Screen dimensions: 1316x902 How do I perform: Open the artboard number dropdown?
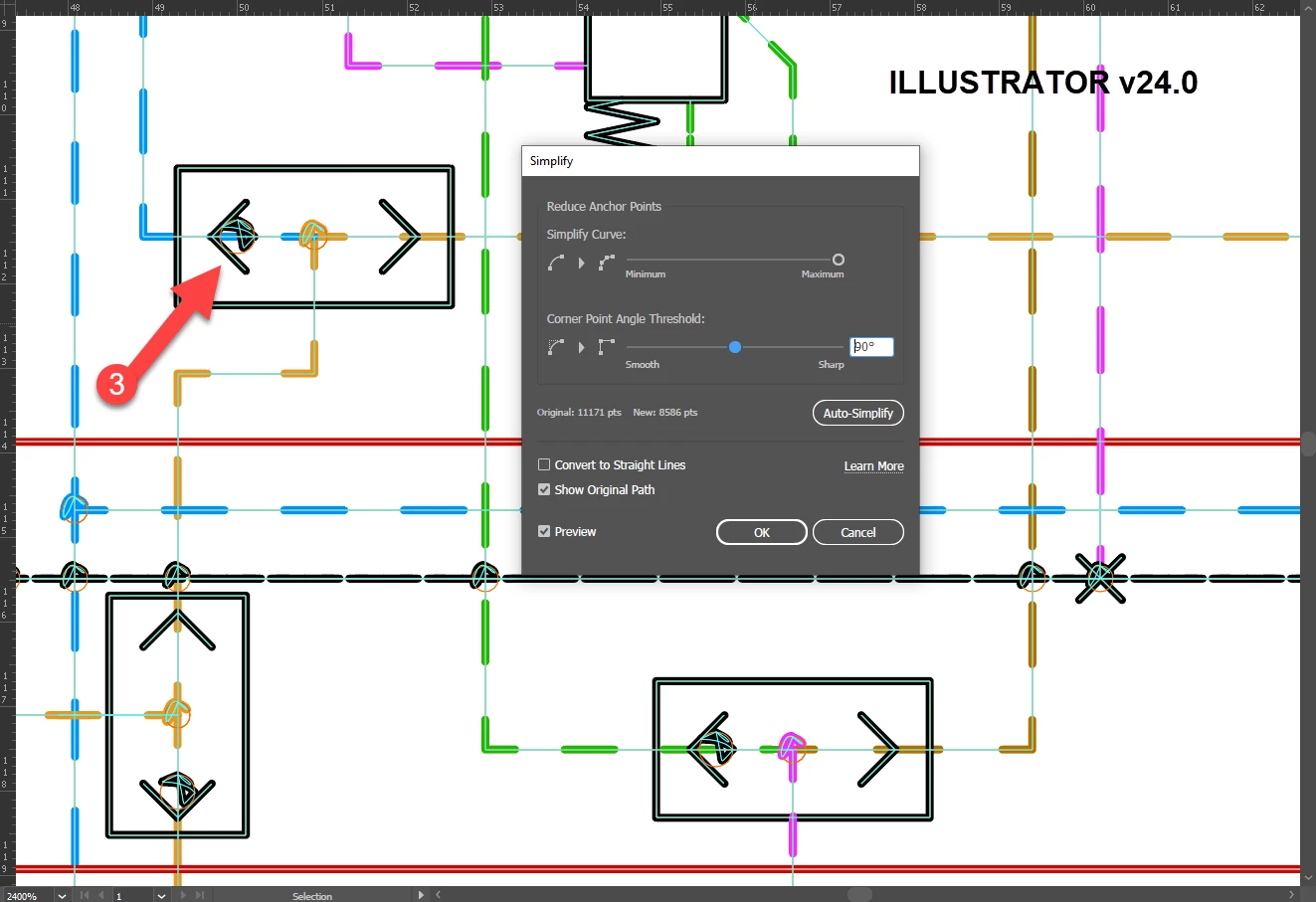point(161,895)
